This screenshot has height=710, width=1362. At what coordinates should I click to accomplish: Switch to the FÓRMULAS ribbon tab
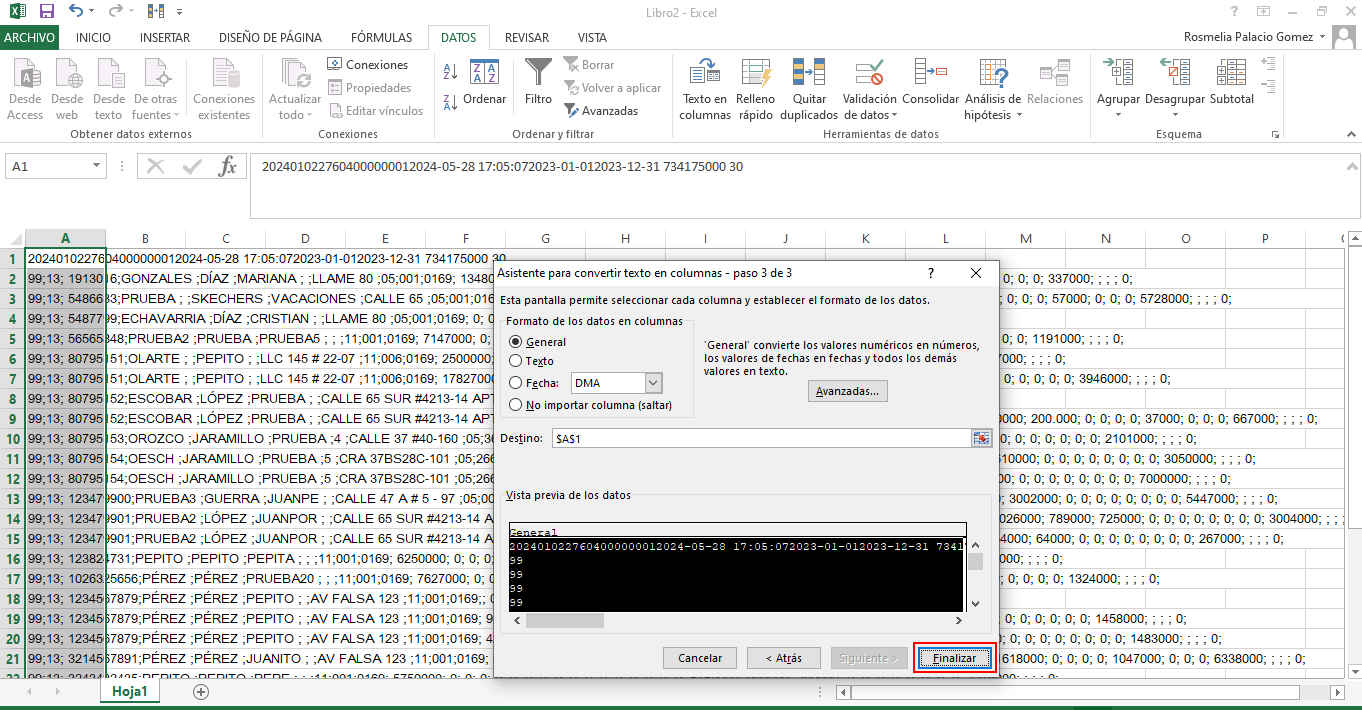[x=381, y=38]
